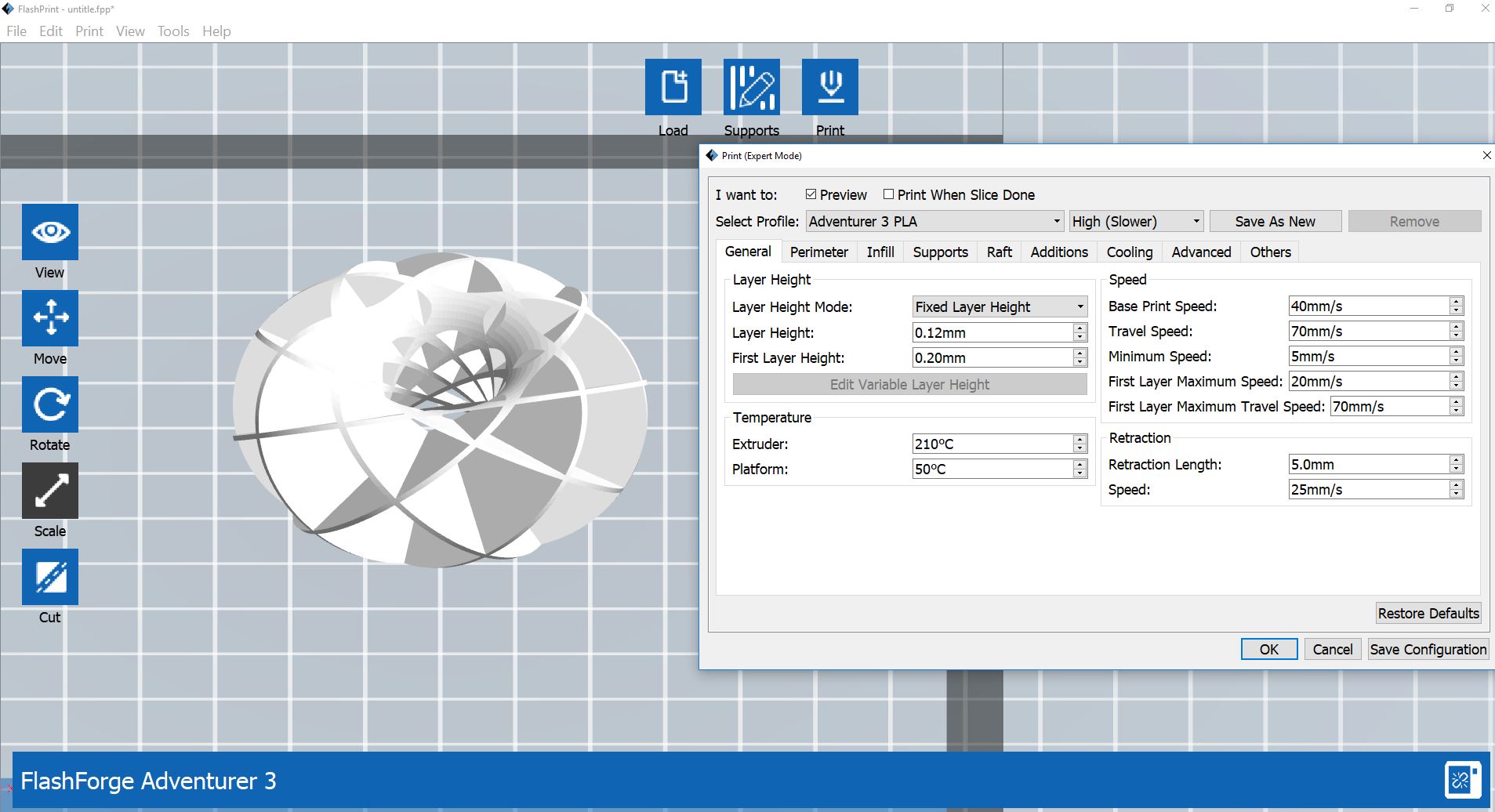
Task: Open the Edit menu
Action: pos(51,31)
